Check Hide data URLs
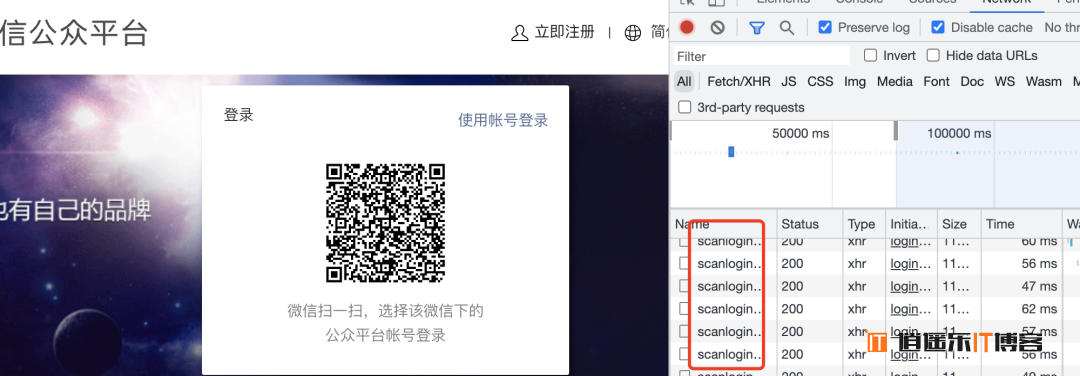This screenshot has height=376, width=1080. click(x=933, y=55)
